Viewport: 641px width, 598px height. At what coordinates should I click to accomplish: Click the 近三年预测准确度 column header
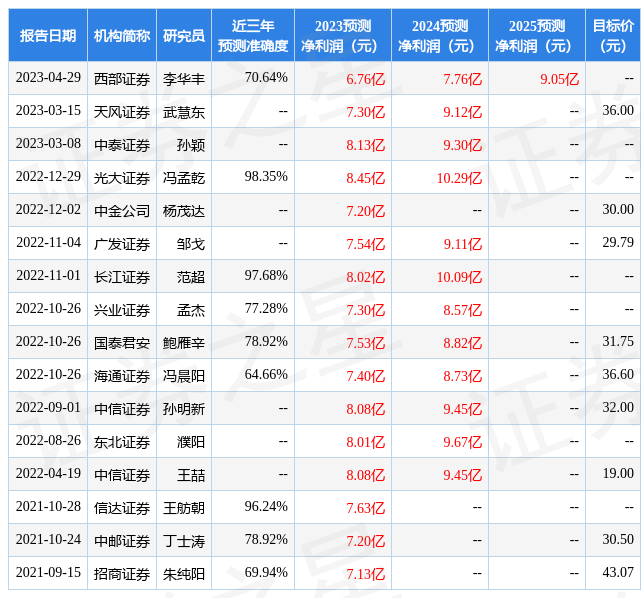(253, 36)
